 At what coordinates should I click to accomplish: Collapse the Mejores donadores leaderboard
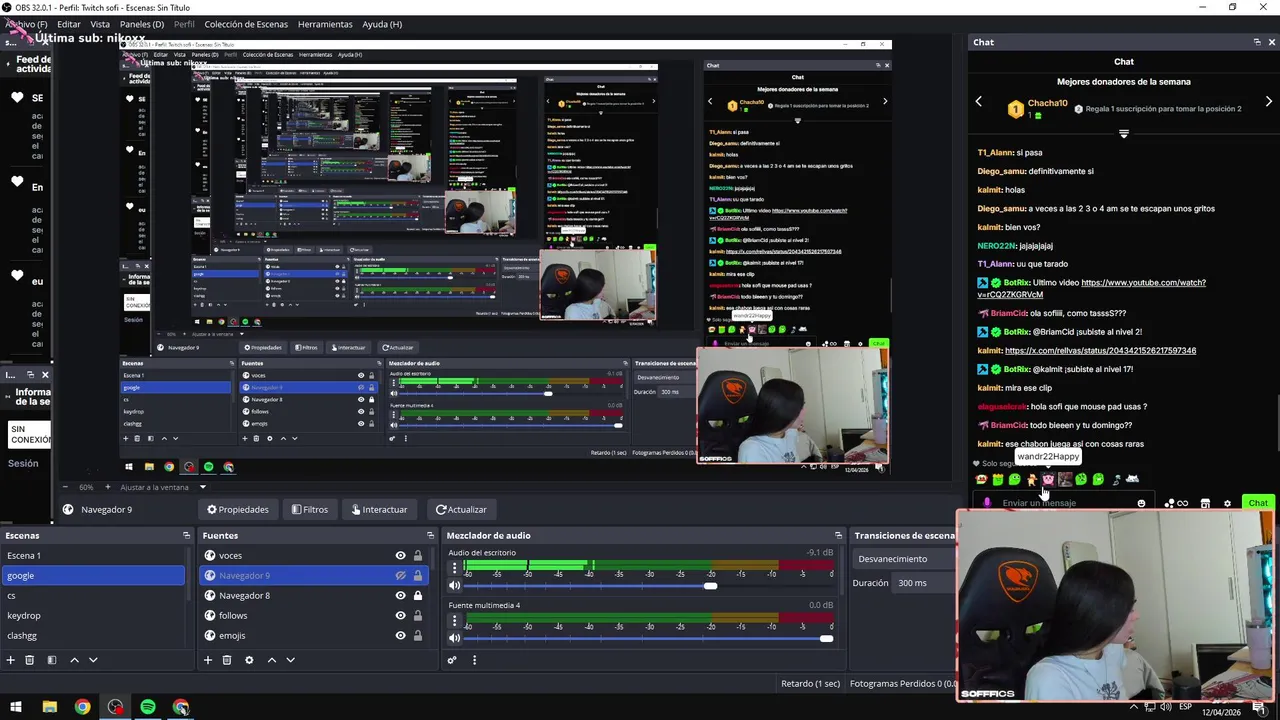(x=1124, y=133)
